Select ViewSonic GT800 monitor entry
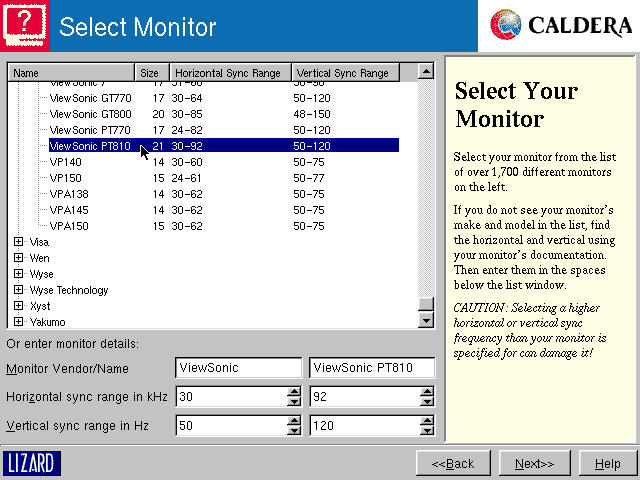The width and height of the screenshot is (640, 480). point(90,114)
